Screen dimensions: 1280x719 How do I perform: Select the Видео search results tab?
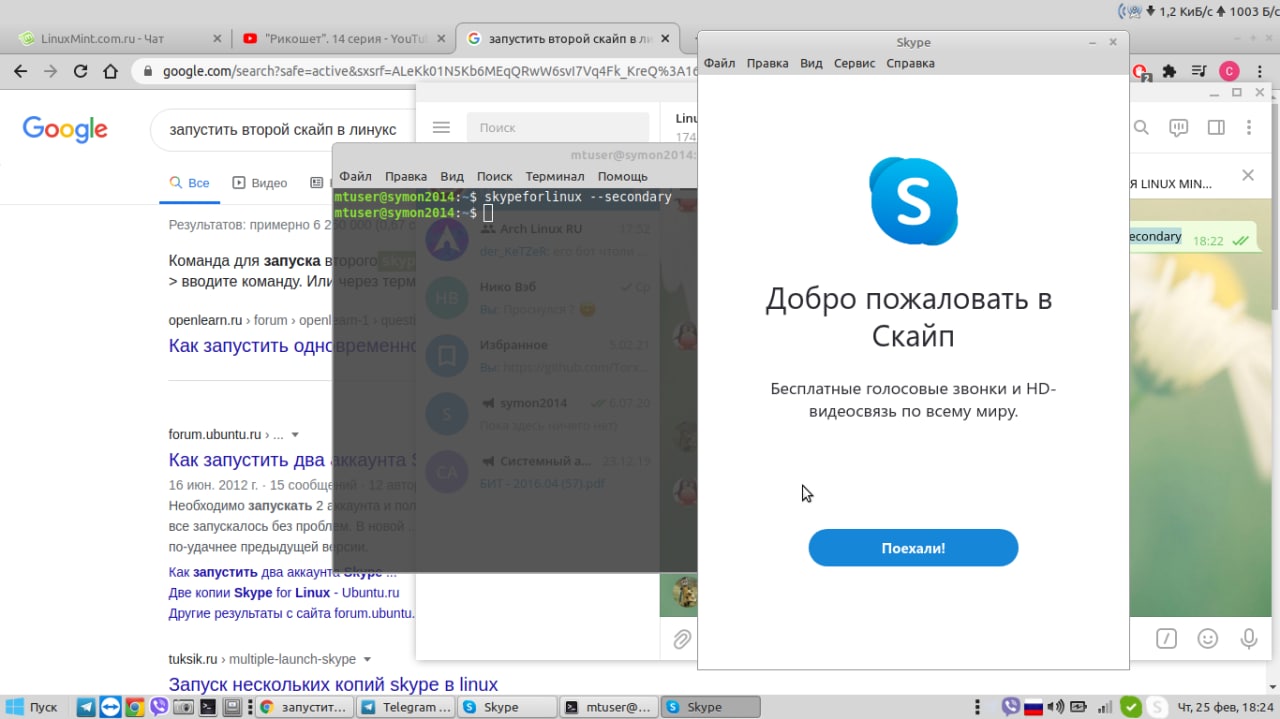click(x=260, y=183)
